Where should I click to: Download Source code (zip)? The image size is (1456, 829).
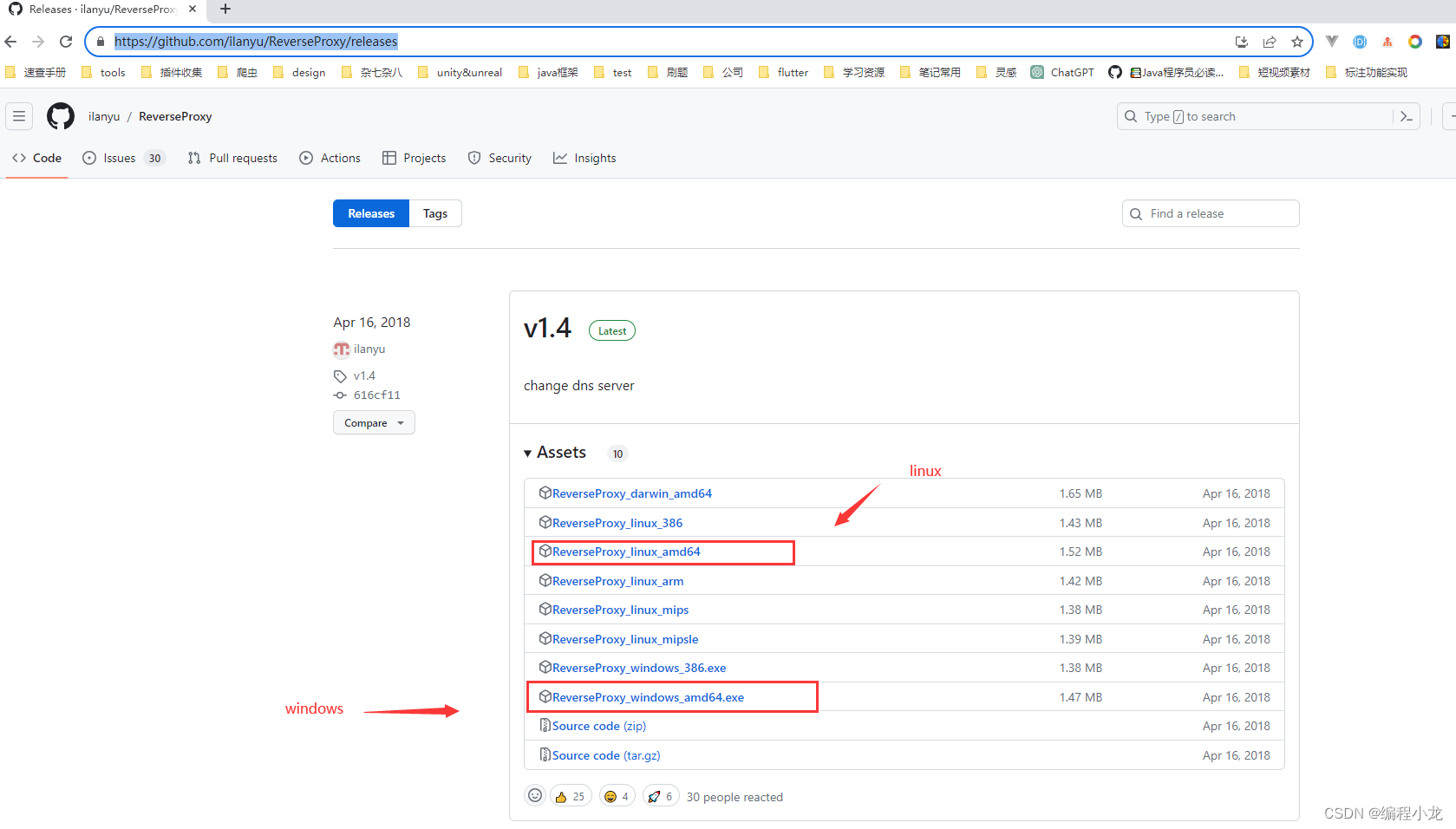[x=599, y=726]
